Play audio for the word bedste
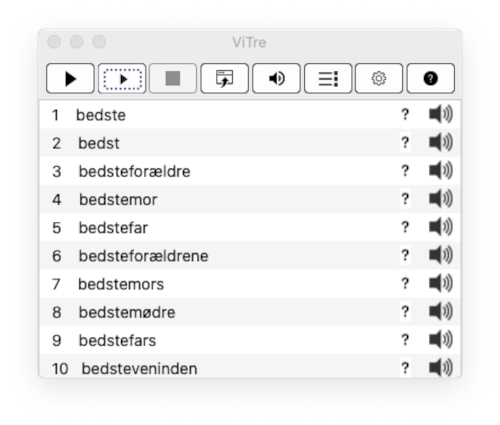Screen dimensions: 500x425 [440, 114]
